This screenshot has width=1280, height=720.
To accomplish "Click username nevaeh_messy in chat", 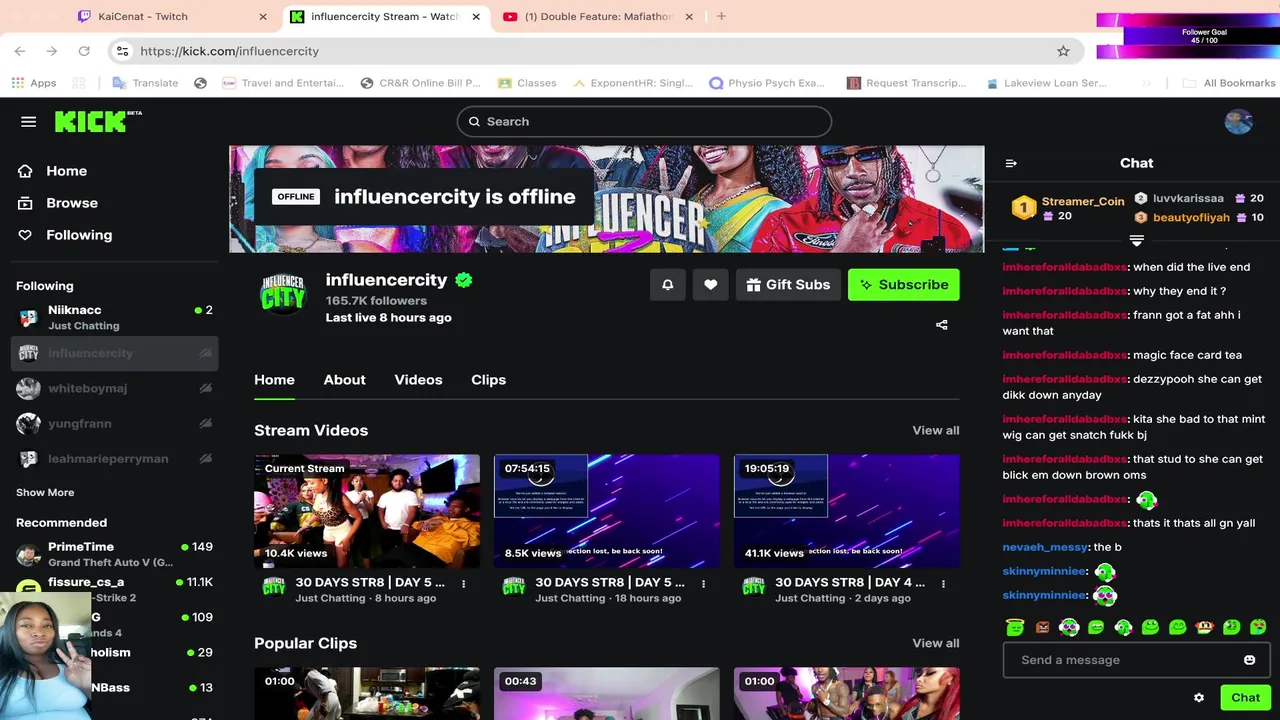I will [1045, 547].
